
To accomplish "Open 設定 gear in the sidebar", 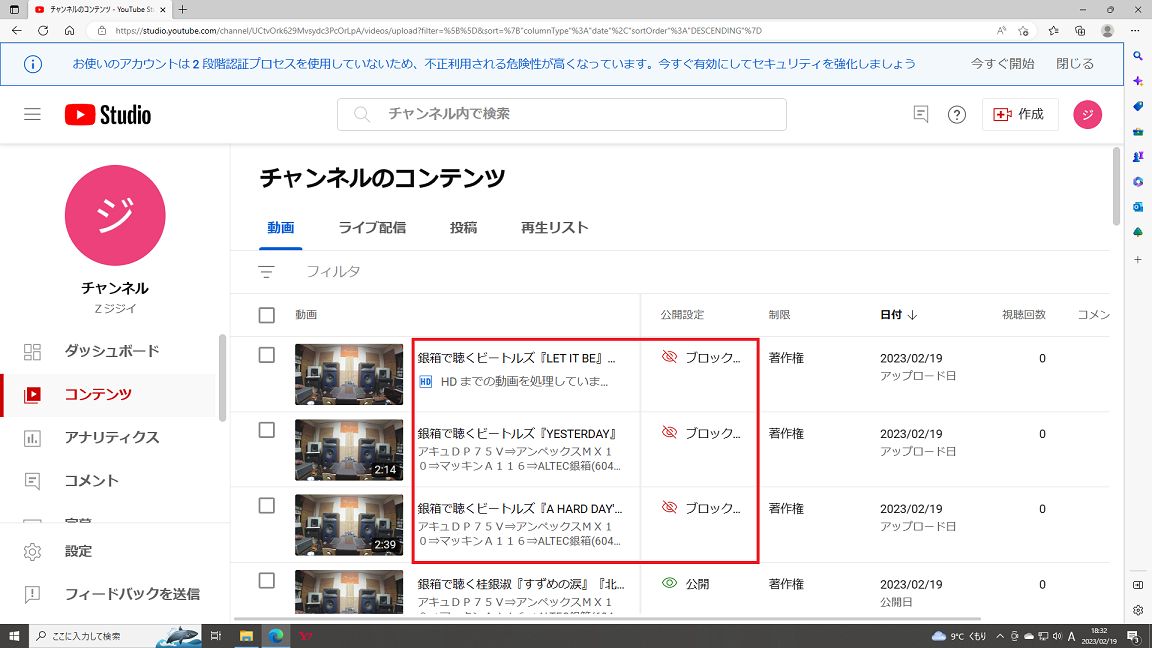I will (x=78, y=551).
